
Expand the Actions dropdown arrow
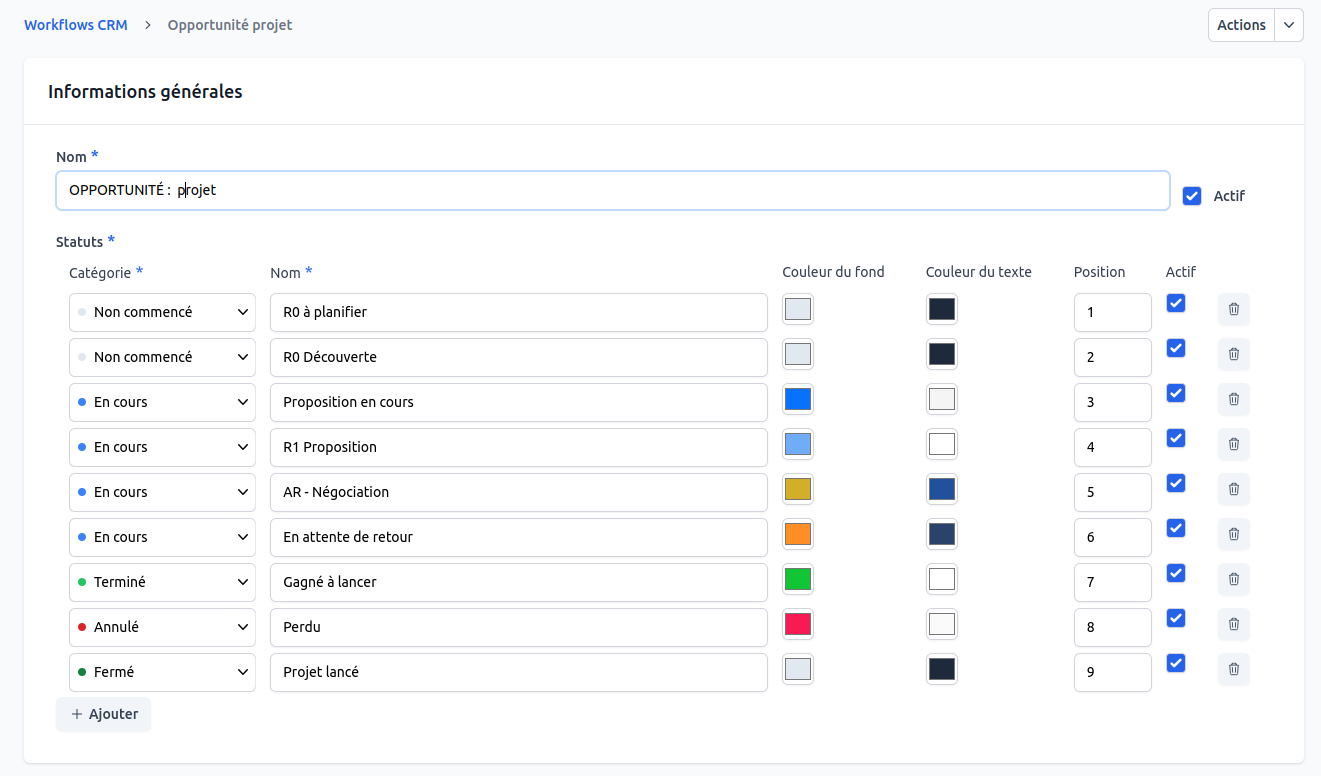1289,24
